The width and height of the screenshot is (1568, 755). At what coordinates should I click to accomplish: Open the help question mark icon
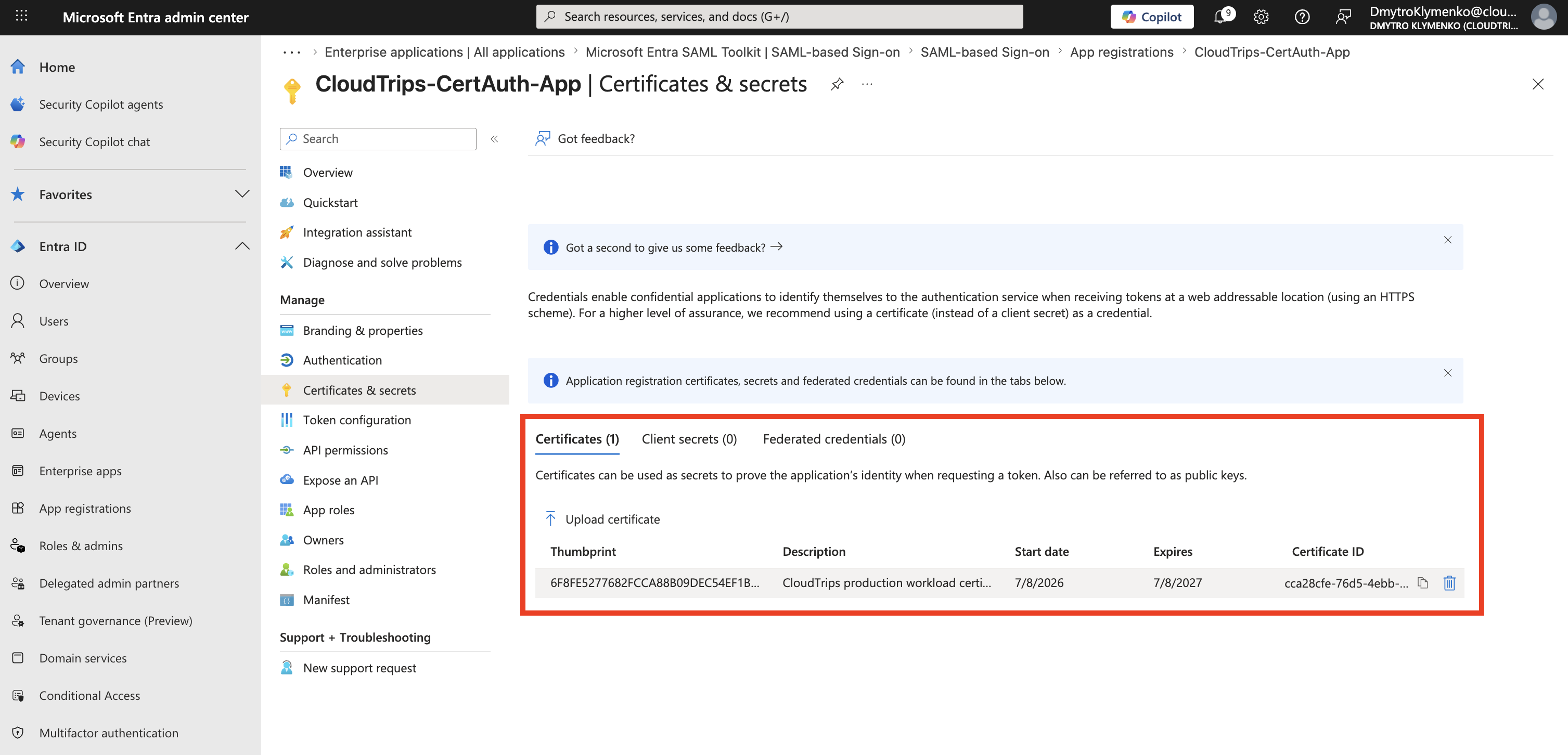pos(1302,17)
